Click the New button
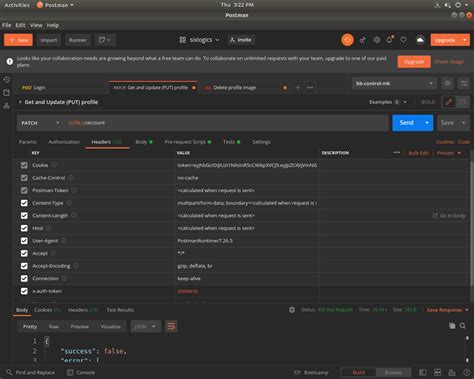Image resolution: width=474 pixels, height=379 pixels. point(18,40)
